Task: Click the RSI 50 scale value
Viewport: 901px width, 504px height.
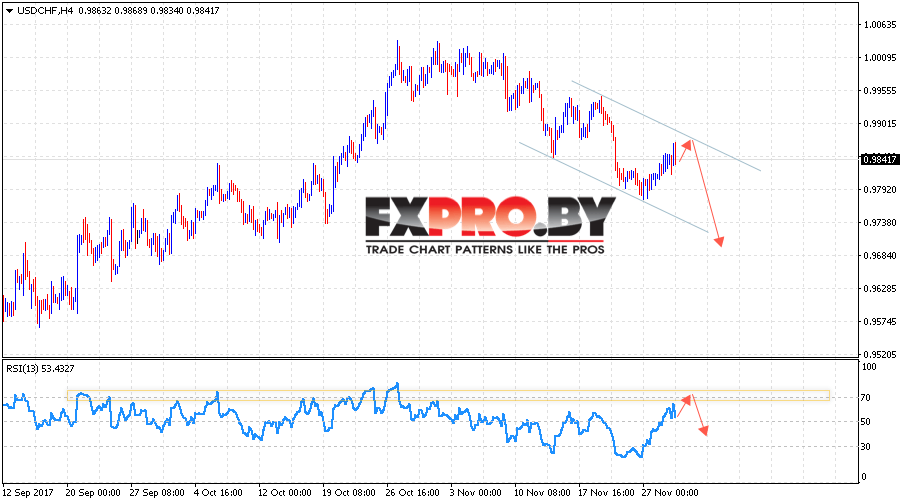Action: click(x=865, y=422)
